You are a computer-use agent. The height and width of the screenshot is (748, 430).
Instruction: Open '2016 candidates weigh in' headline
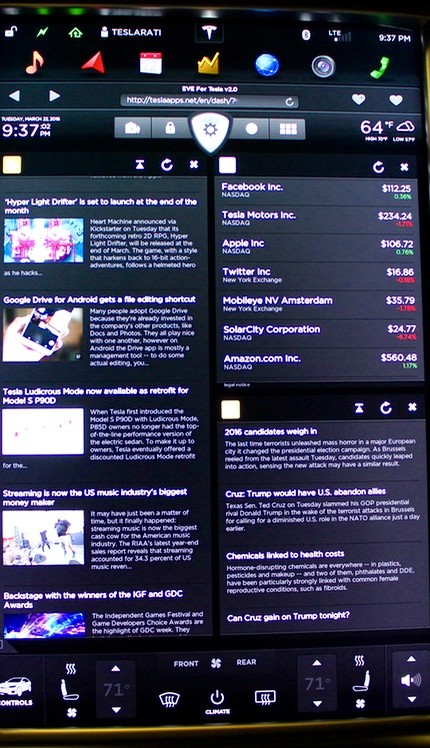[x=271, y=431]
